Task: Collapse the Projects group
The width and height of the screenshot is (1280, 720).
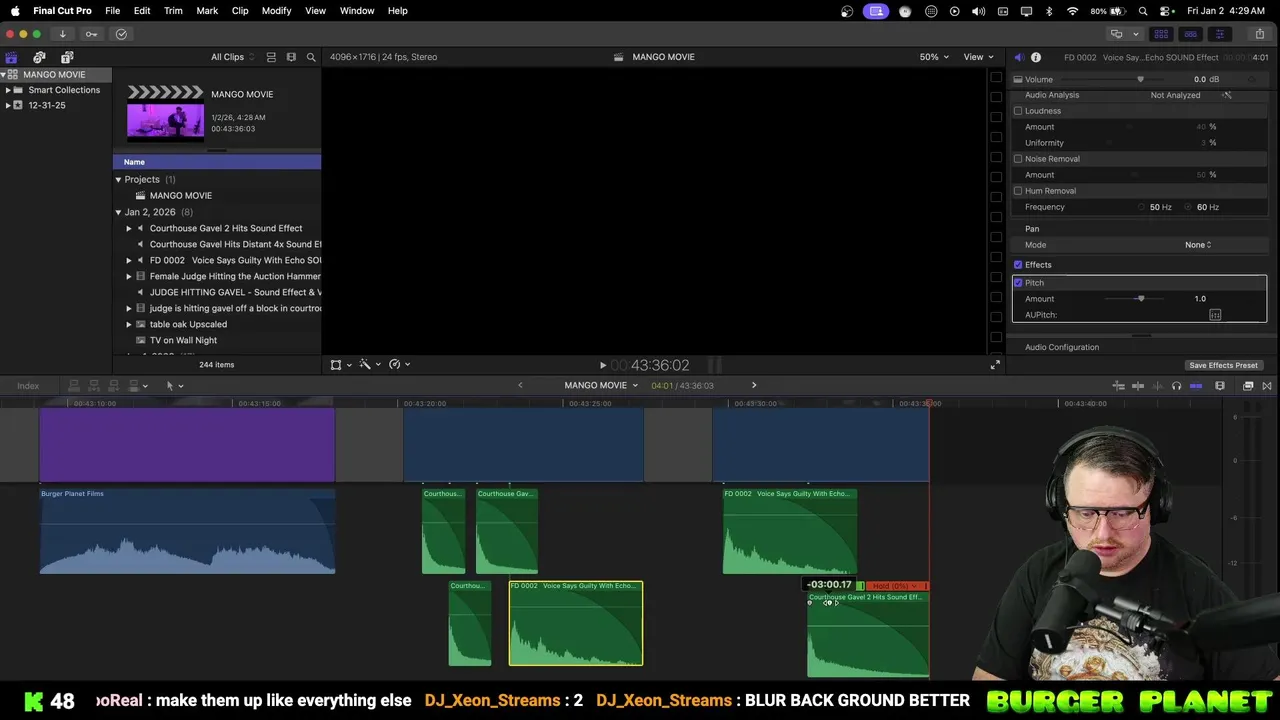Action: pos(118,180)
